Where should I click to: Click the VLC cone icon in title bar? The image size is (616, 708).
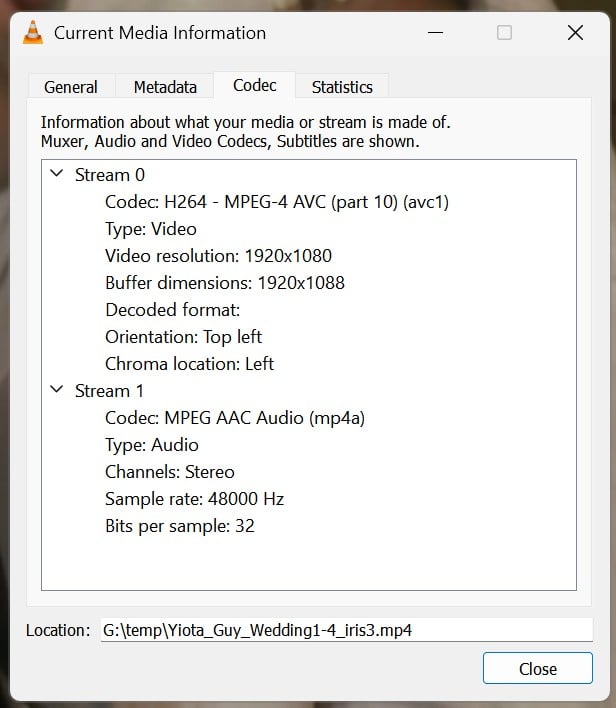33,33
